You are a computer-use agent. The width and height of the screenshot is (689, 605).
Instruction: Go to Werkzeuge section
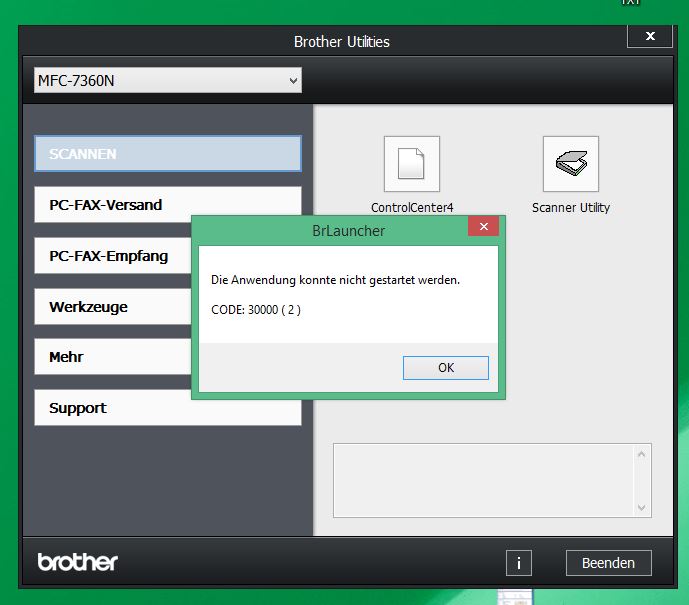(x=110, y=307)
